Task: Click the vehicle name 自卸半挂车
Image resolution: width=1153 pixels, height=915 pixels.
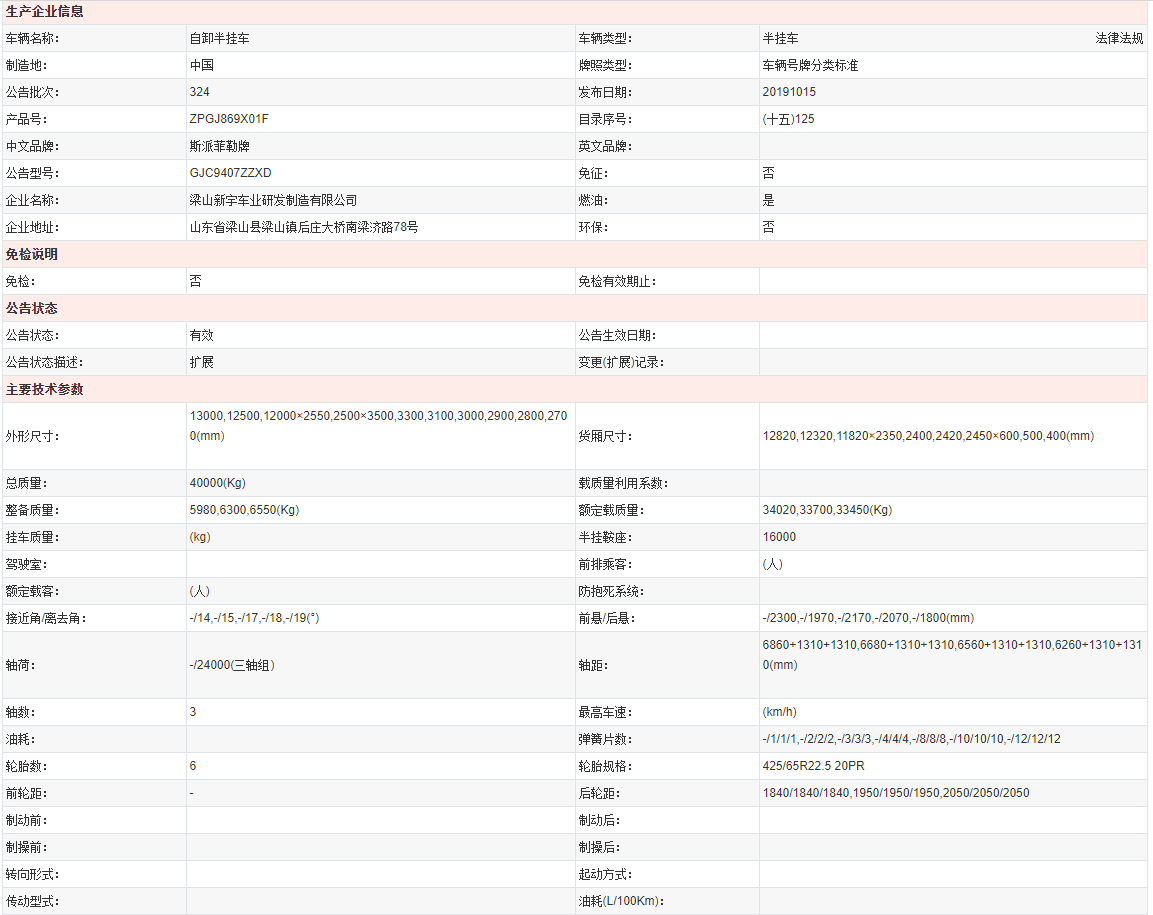Action: click(219, 38)
